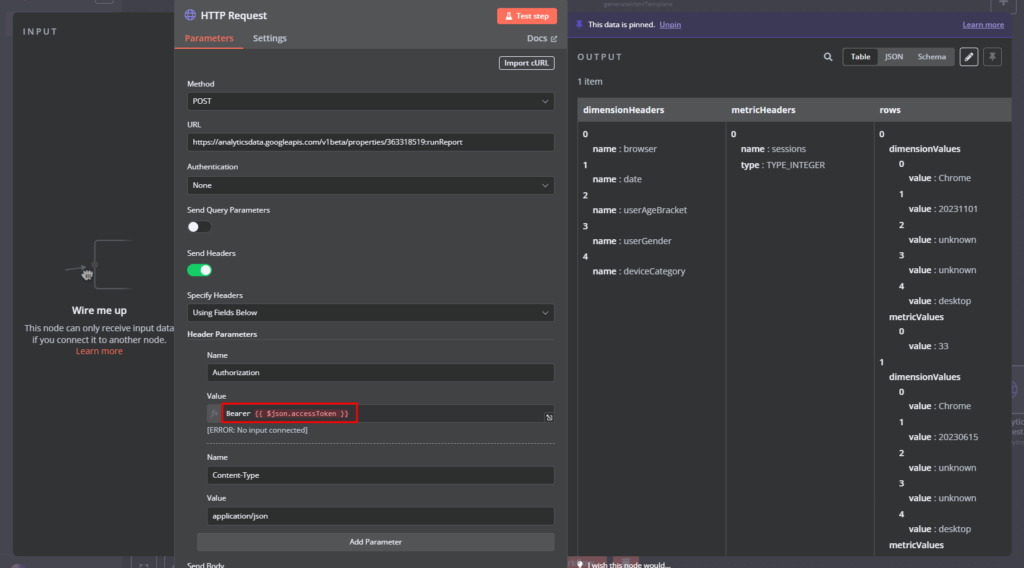This screenshot has height=568, width=1024.
Task: Open the Docs external link
Action: (x=541, y=39)
